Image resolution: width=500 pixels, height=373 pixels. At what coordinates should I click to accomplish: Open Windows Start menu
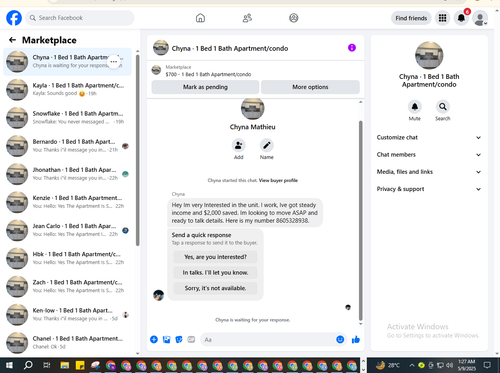click(x=9, y=365)
